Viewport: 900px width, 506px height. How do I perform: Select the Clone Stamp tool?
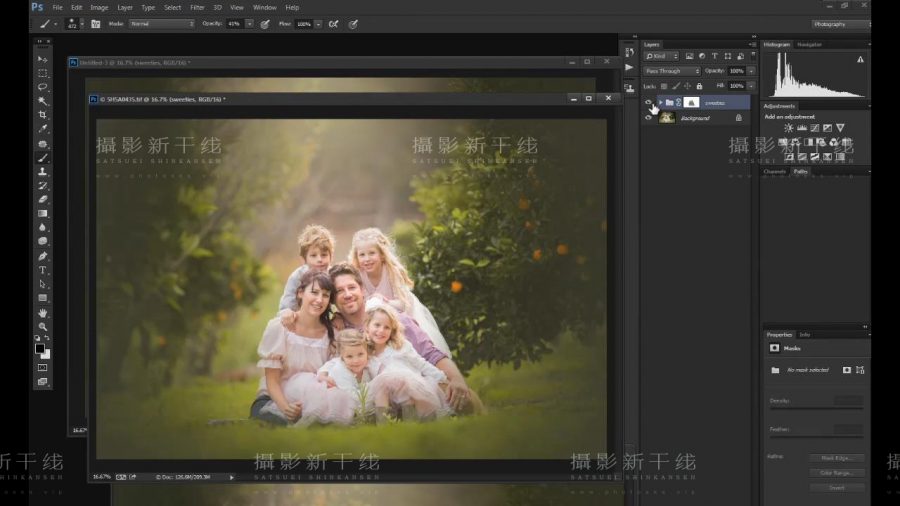pos(42,172)
